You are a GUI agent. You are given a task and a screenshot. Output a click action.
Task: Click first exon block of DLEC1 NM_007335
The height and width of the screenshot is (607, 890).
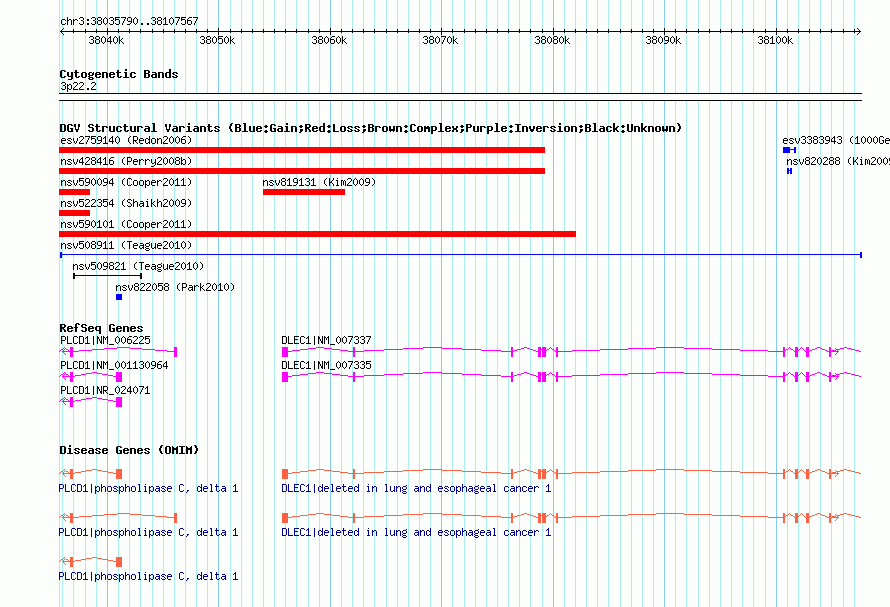click(x=285, y=377)
